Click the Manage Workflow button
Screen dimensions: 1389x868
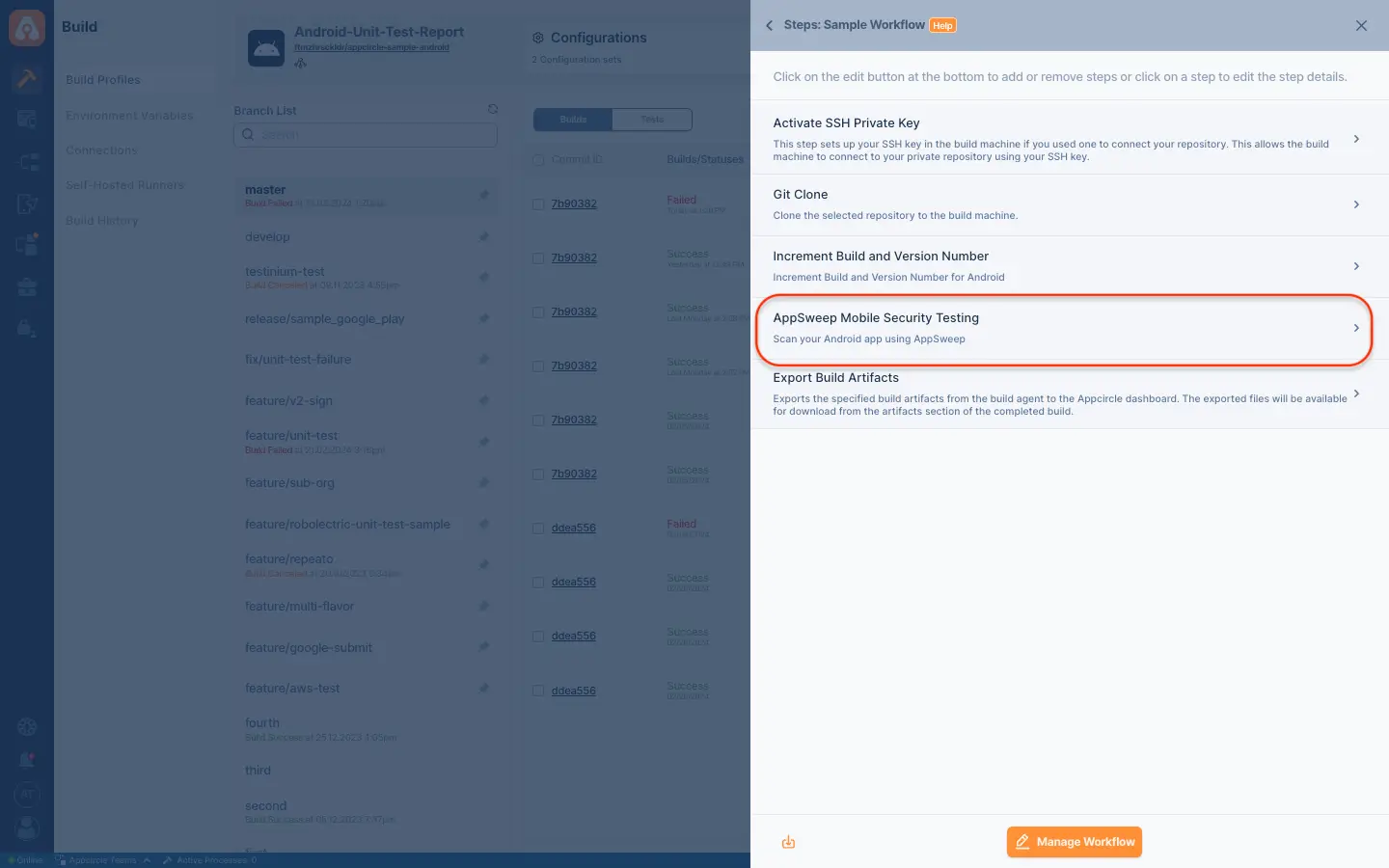pos(1074,842)
